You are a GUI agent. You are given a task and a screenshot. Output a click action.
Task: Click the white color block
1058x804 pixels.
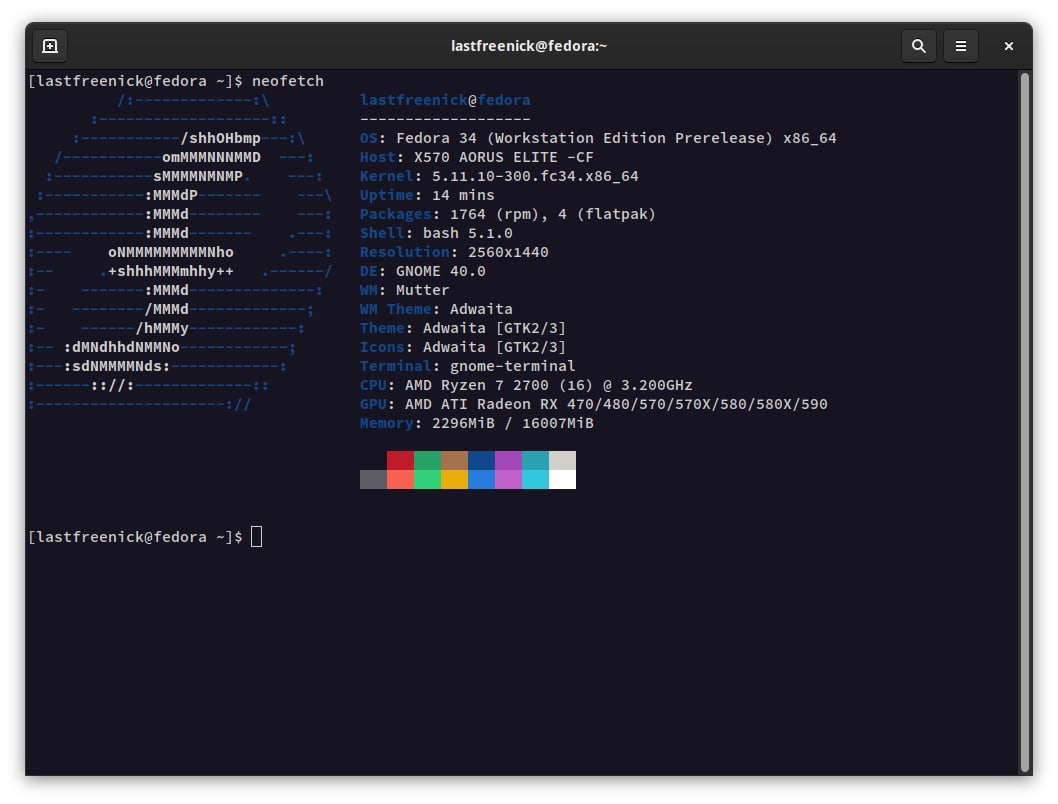562,480
